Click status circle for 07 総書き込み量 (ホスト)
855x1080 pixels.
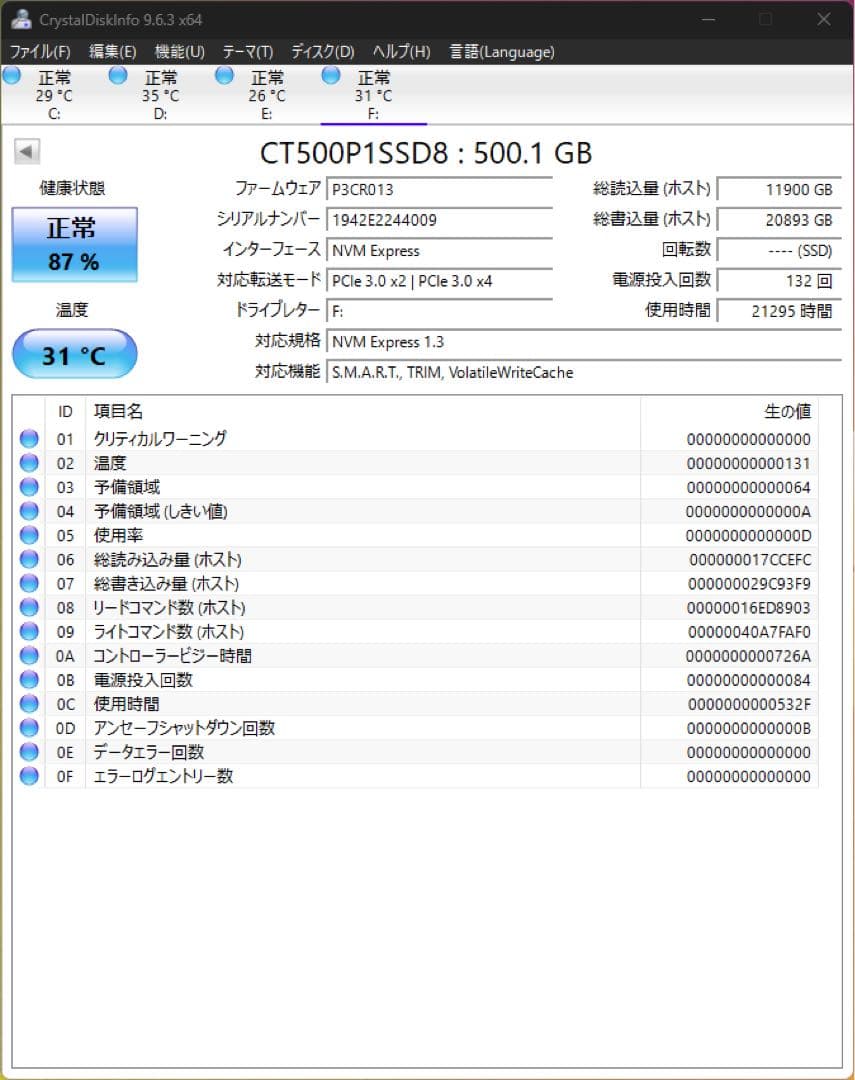coord(29,583)
